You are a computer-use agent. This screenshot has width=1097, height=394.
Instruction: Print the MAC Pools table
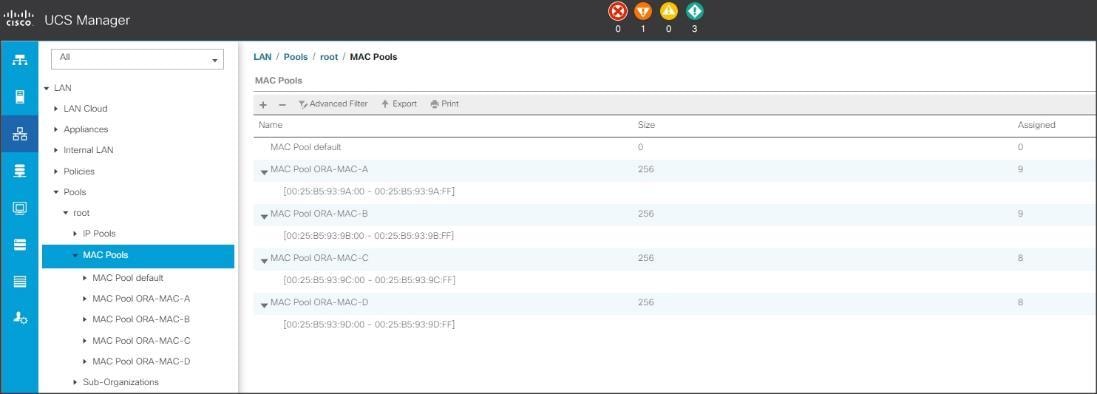444,104
